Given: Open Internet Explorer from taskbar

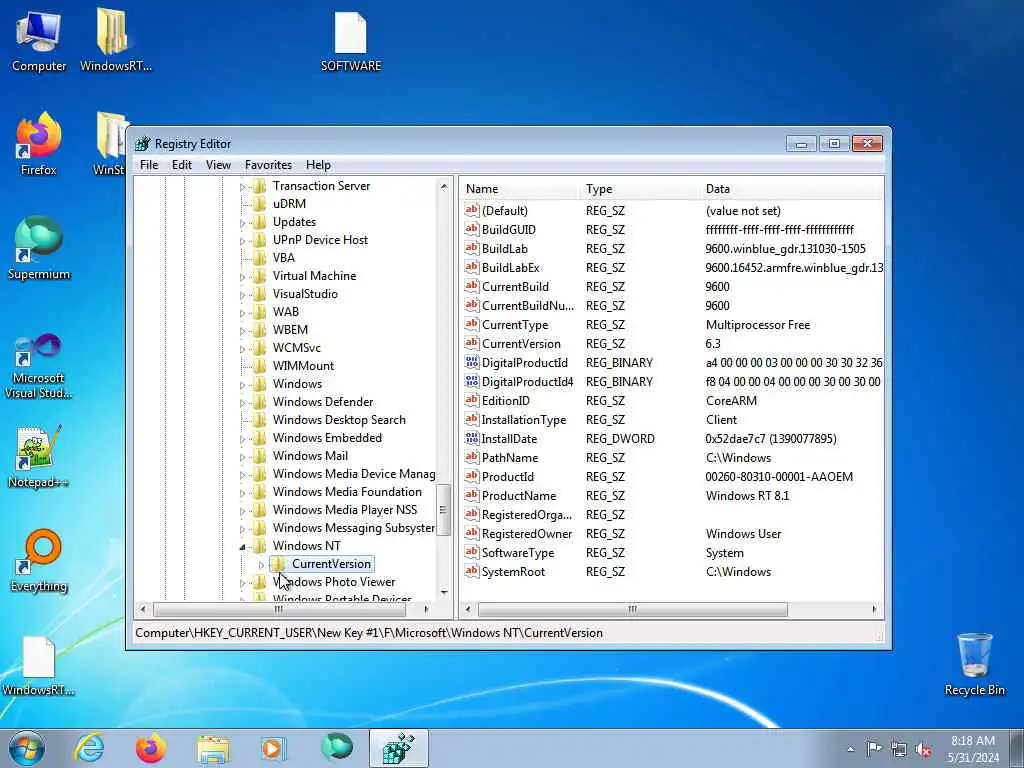Looking at the screenshot, I should tap(89, 748).
